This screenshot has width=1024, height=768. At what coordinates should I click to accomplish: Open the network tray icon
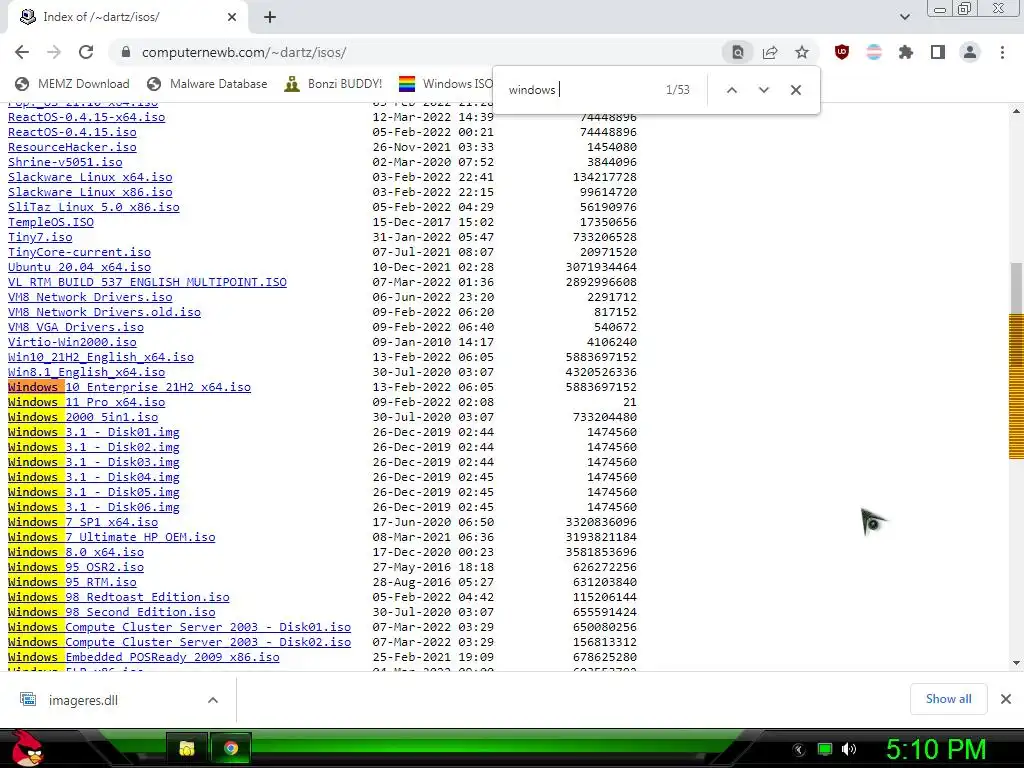coord(825,749)
